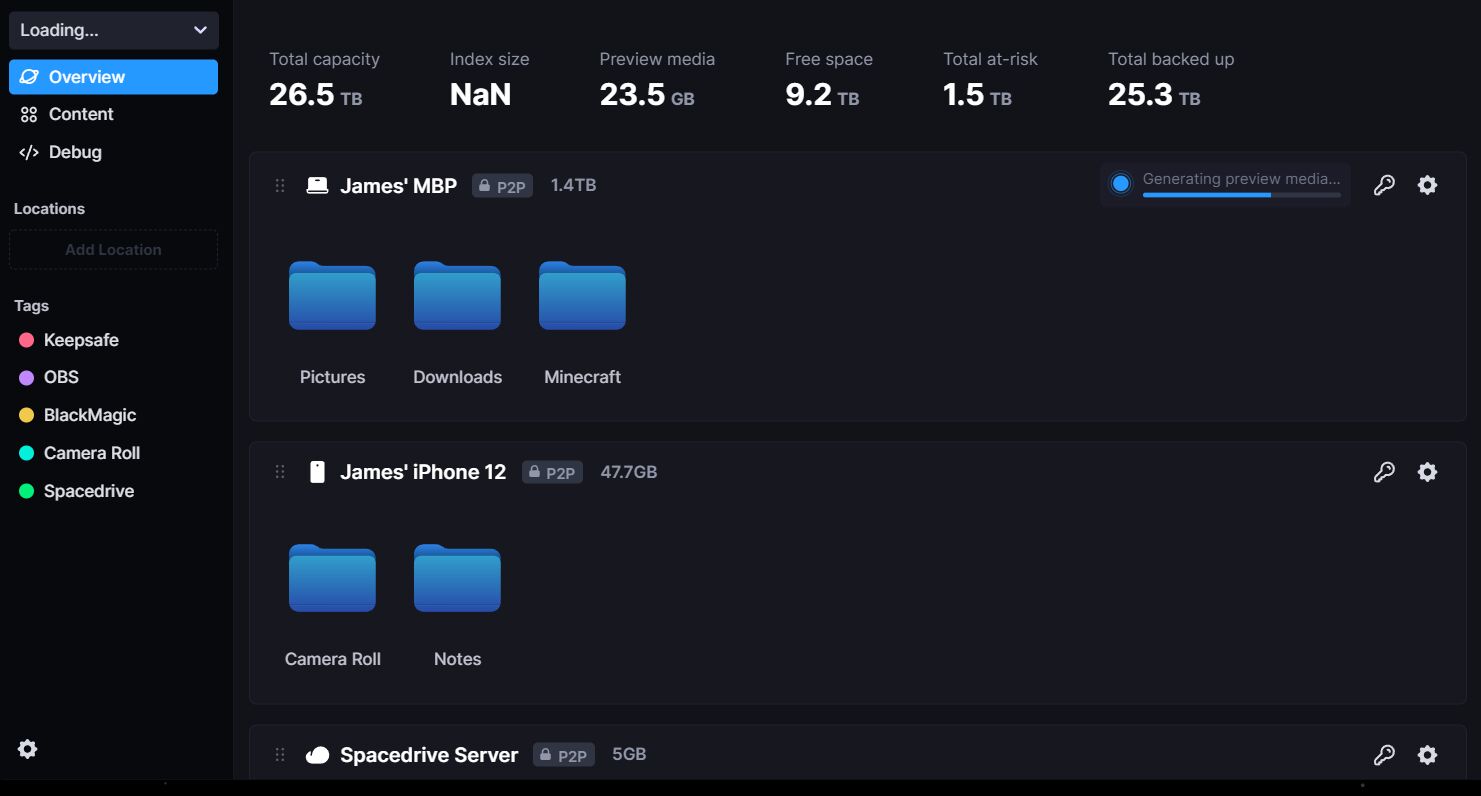The width and height of the screenshot is (1481, 796).
Task: Click the Debug code icon
Action: (29, 153)
